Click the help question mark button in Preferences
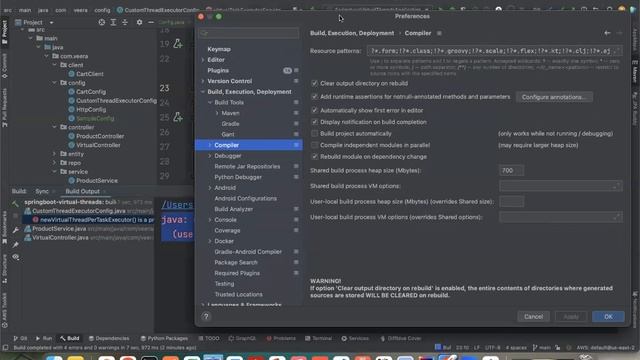Viewport: 640px width, 360px height. (x=206, y=316)
